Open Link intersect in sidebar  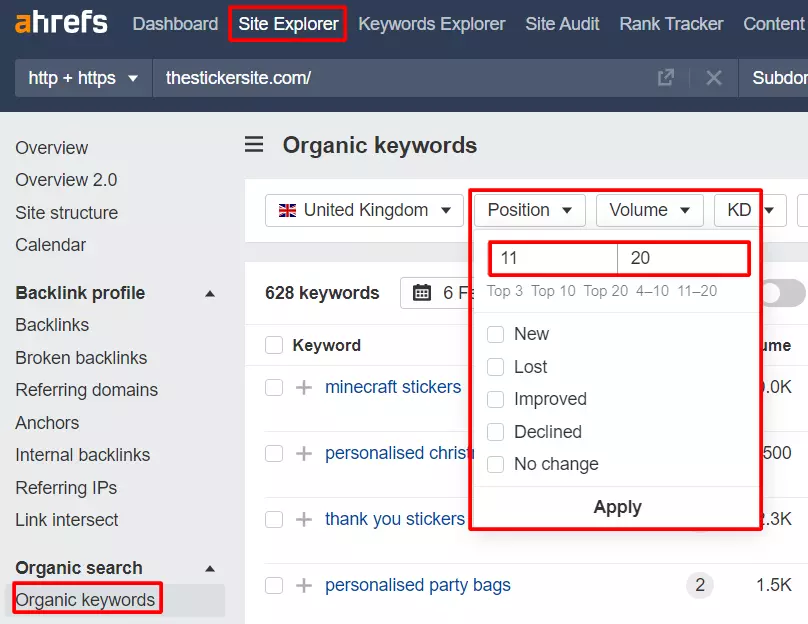pyautogui.click(x=66, y=520)
